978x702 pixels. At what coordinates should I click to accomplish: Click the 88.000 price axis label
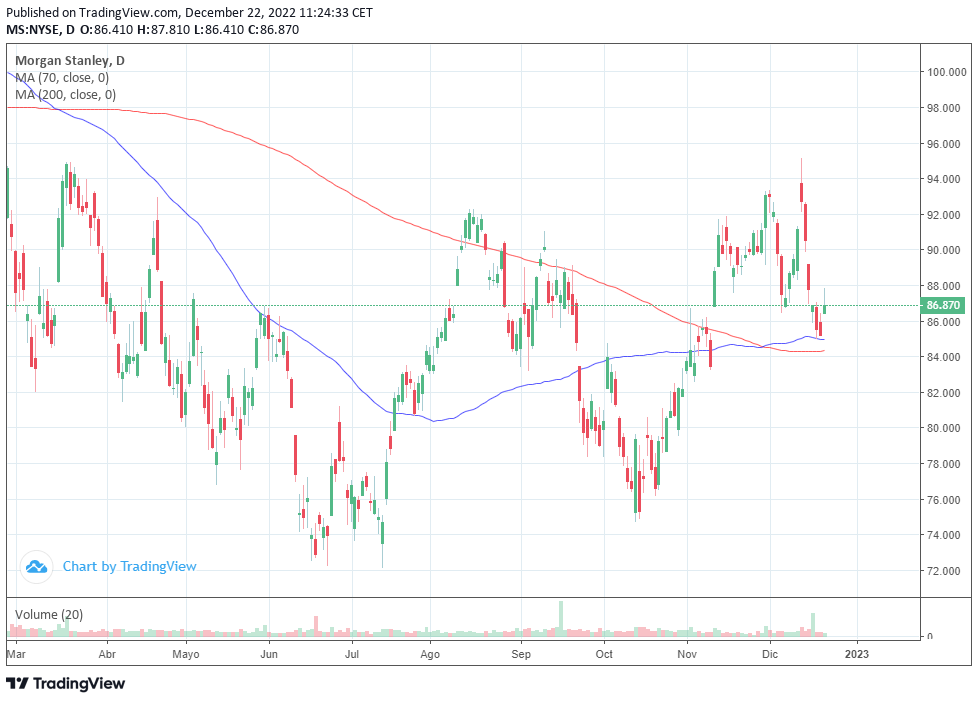[944, 286]
